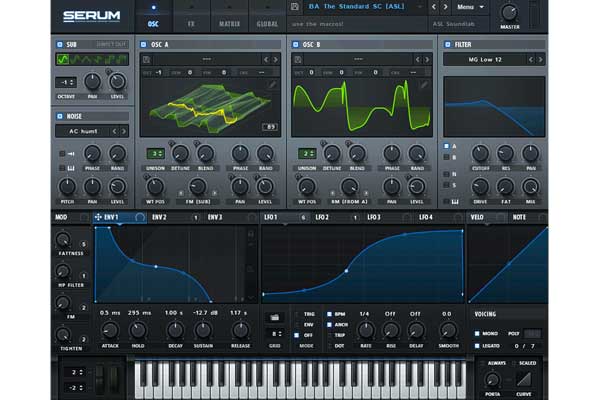Enable the LEGATO checkbox

point(477,346)
